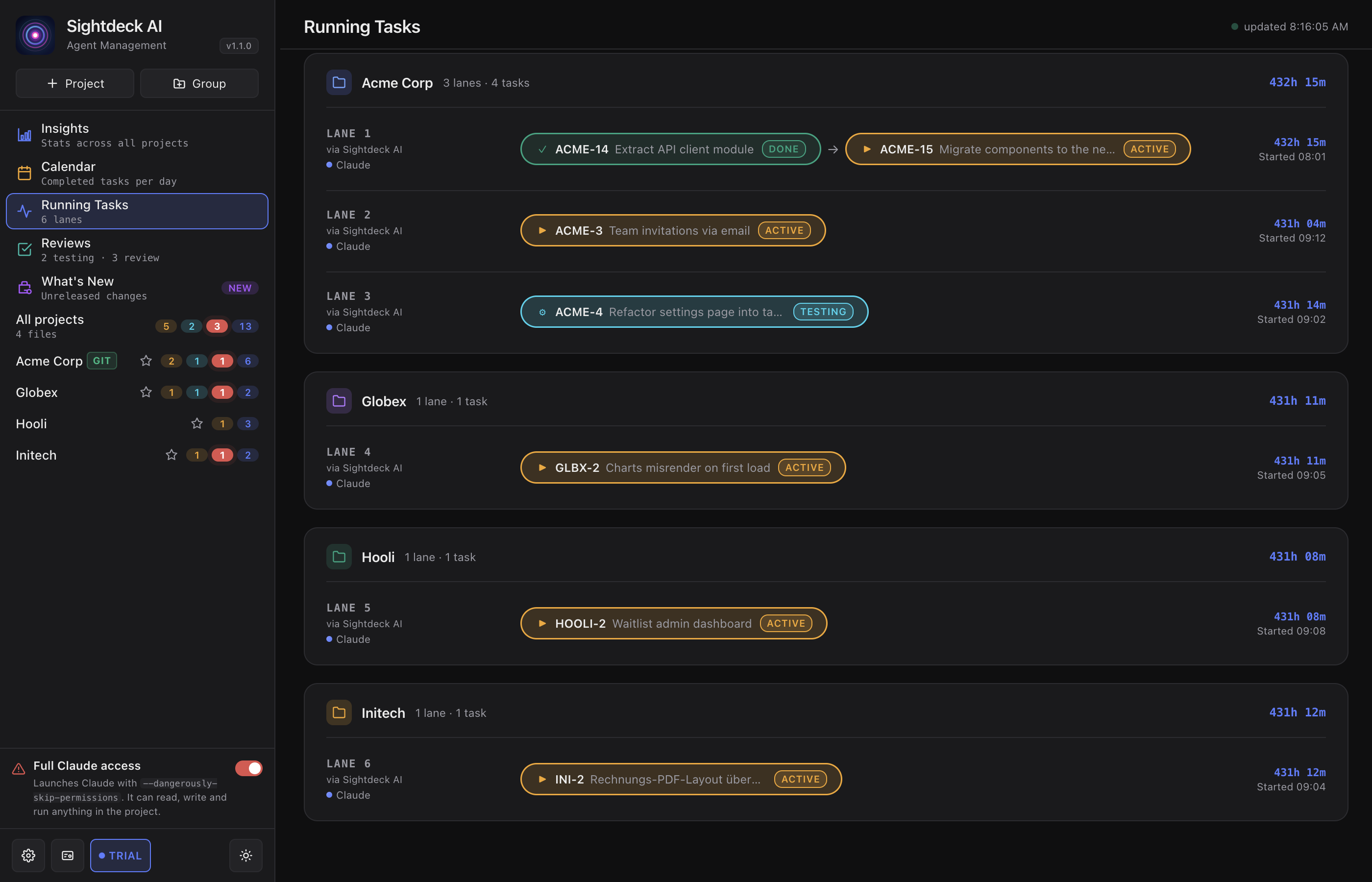
Task: Open GLBX-2 Charts misrender task
Action: [683, 468]
